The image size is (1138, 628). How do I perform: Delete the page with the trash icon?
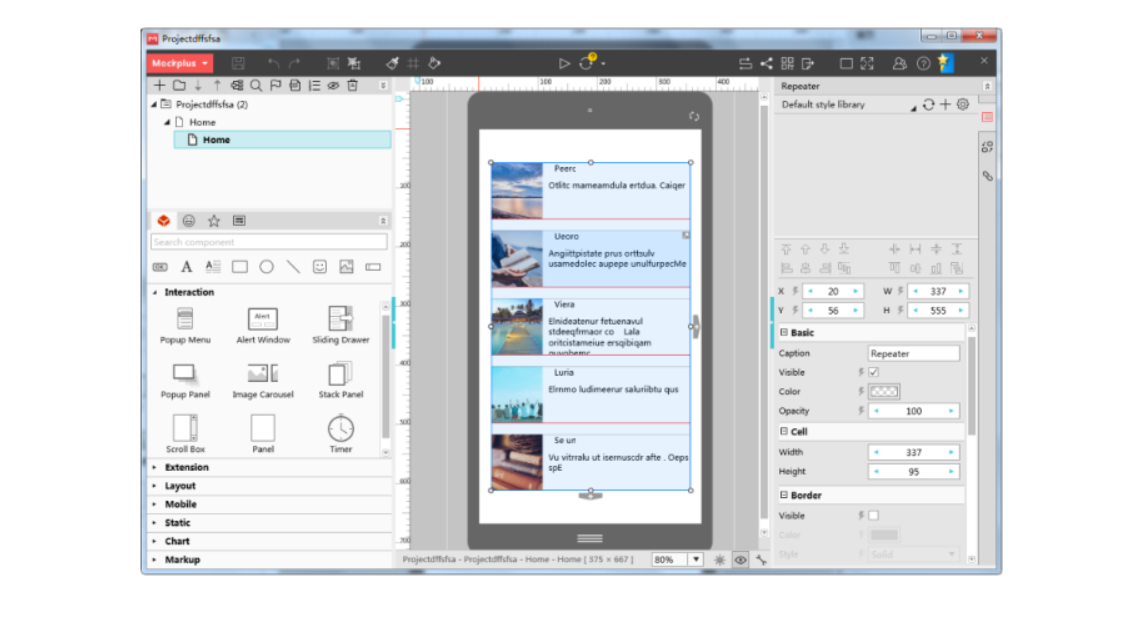pyautogui.click(x=353, y=86)
